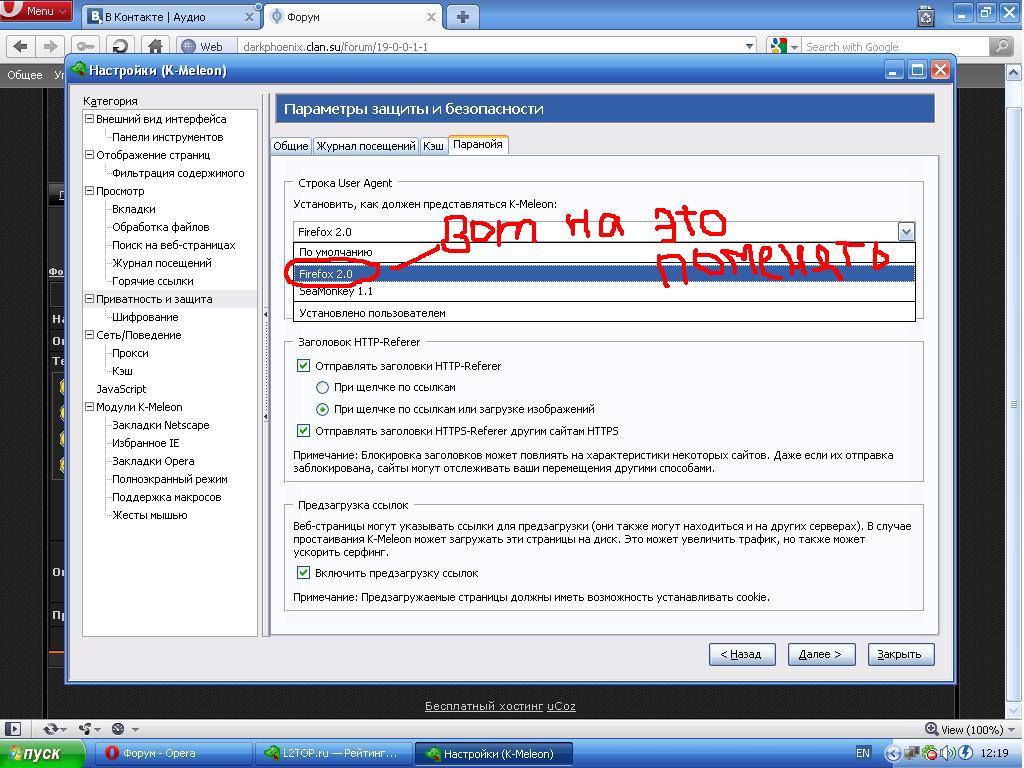This screenshot has width=1024, height=768.
Task: Click the volume speaker tray icon
Action: tap(948, 753)
